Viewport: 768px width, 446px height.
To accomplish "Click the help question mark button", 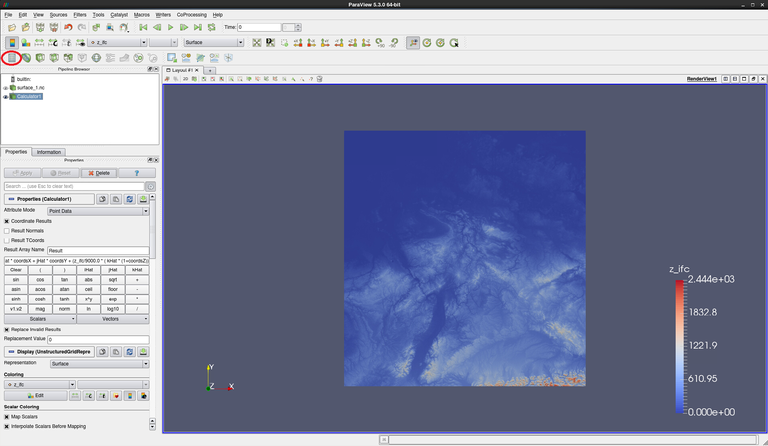I will pyautogui.click(x=137, y=173).
